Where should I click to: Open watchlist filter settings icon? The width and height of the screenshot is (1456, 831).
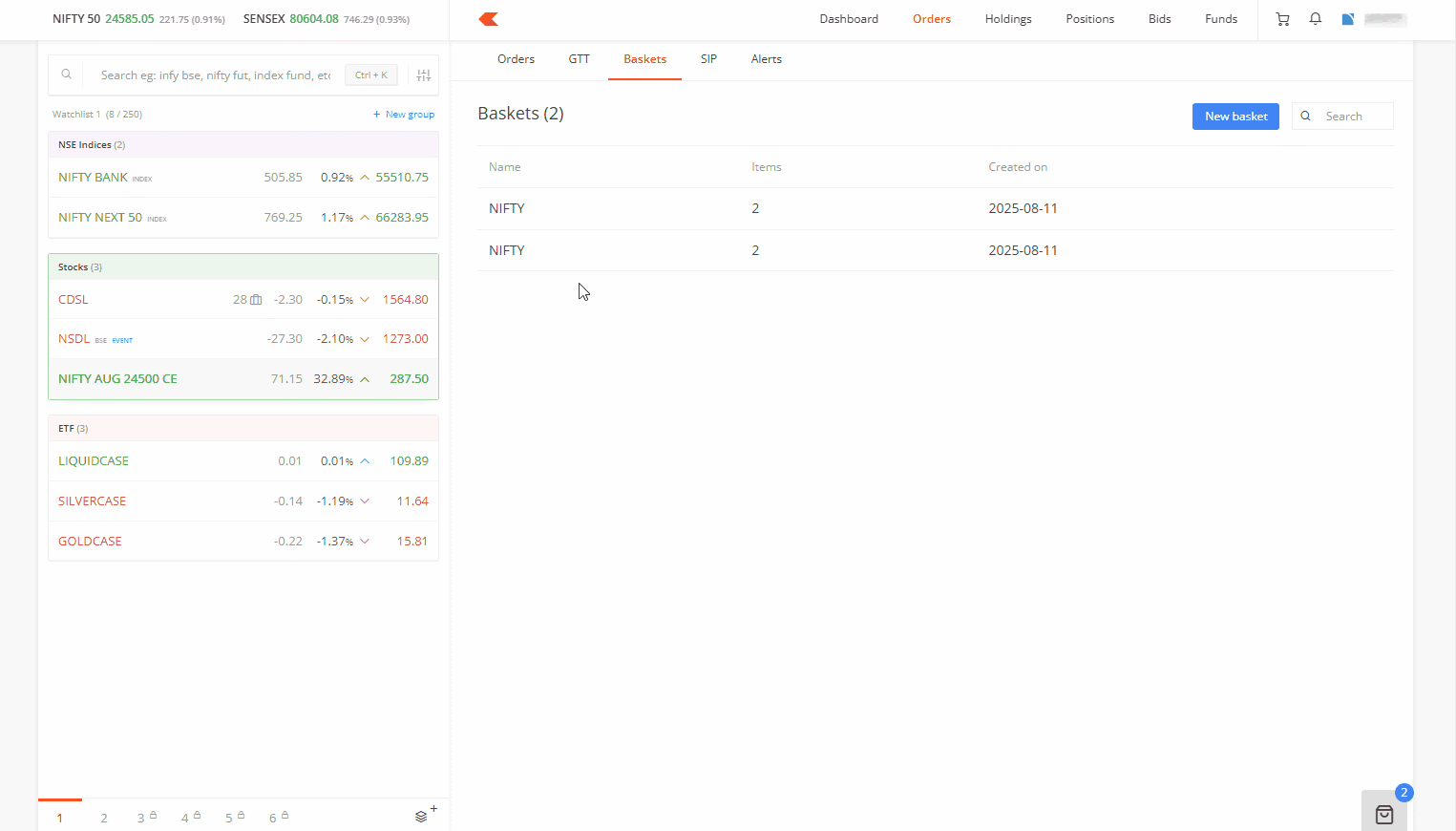pos(424,75)
